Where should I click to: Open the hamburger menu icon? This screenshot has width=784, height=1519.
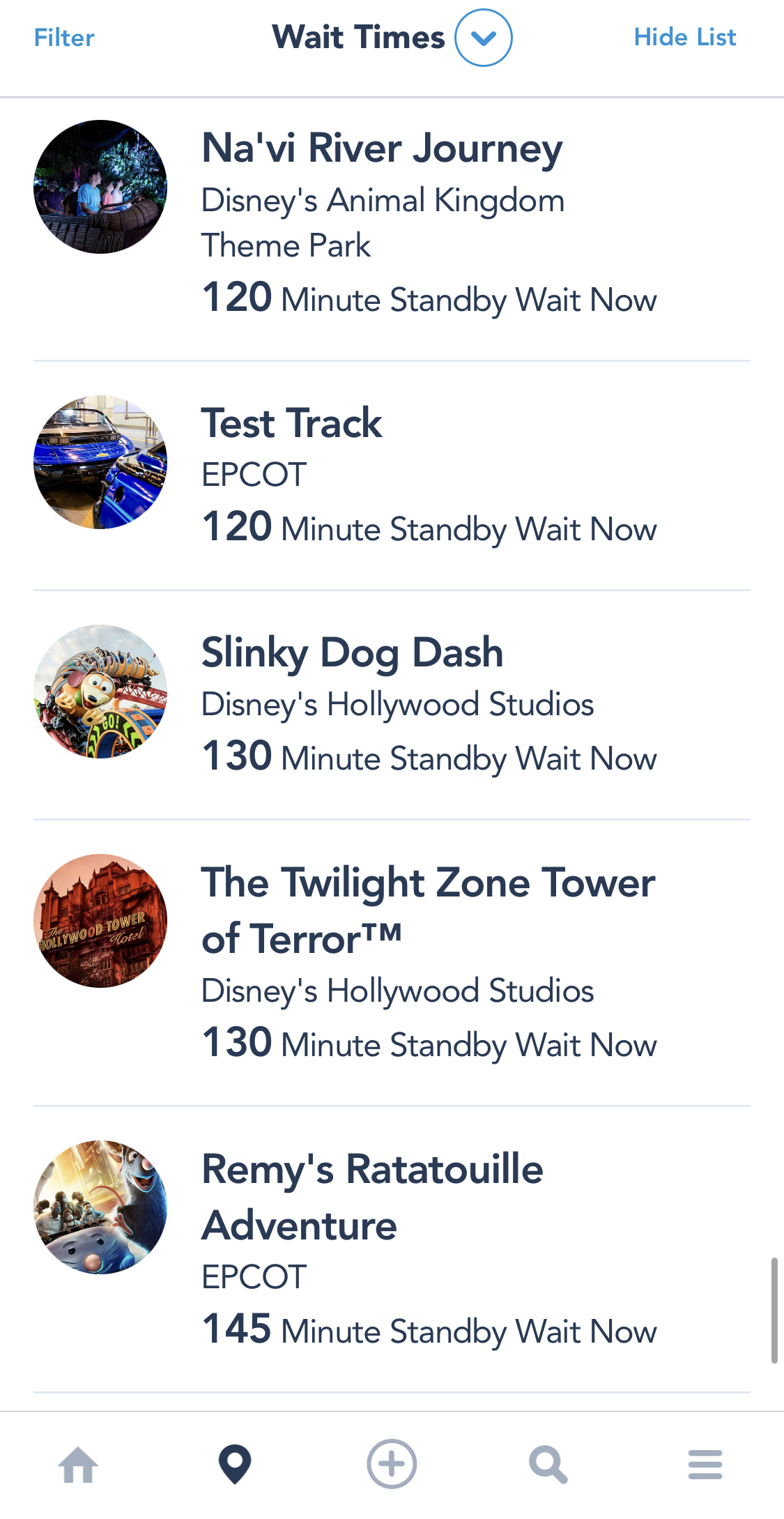pyautogui.click(x=705, y=1464)
